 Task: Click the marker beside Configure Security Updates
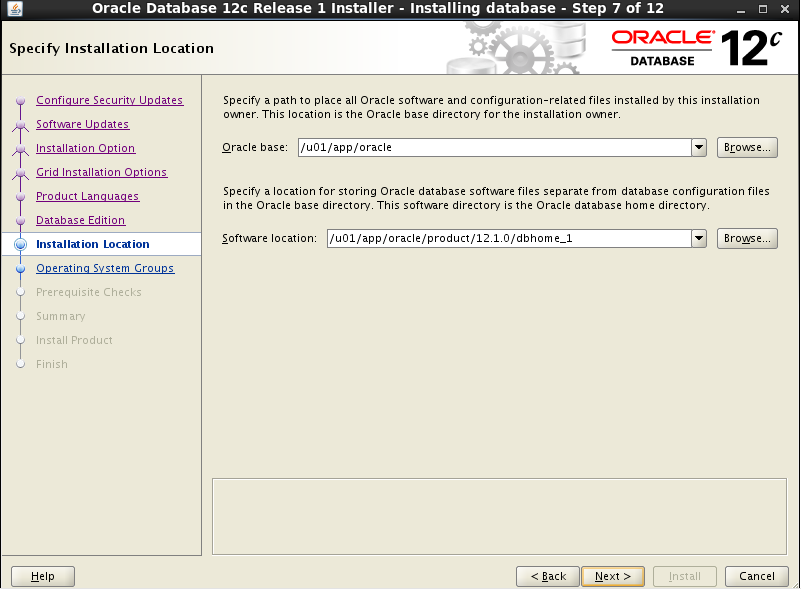click(21, 100)
